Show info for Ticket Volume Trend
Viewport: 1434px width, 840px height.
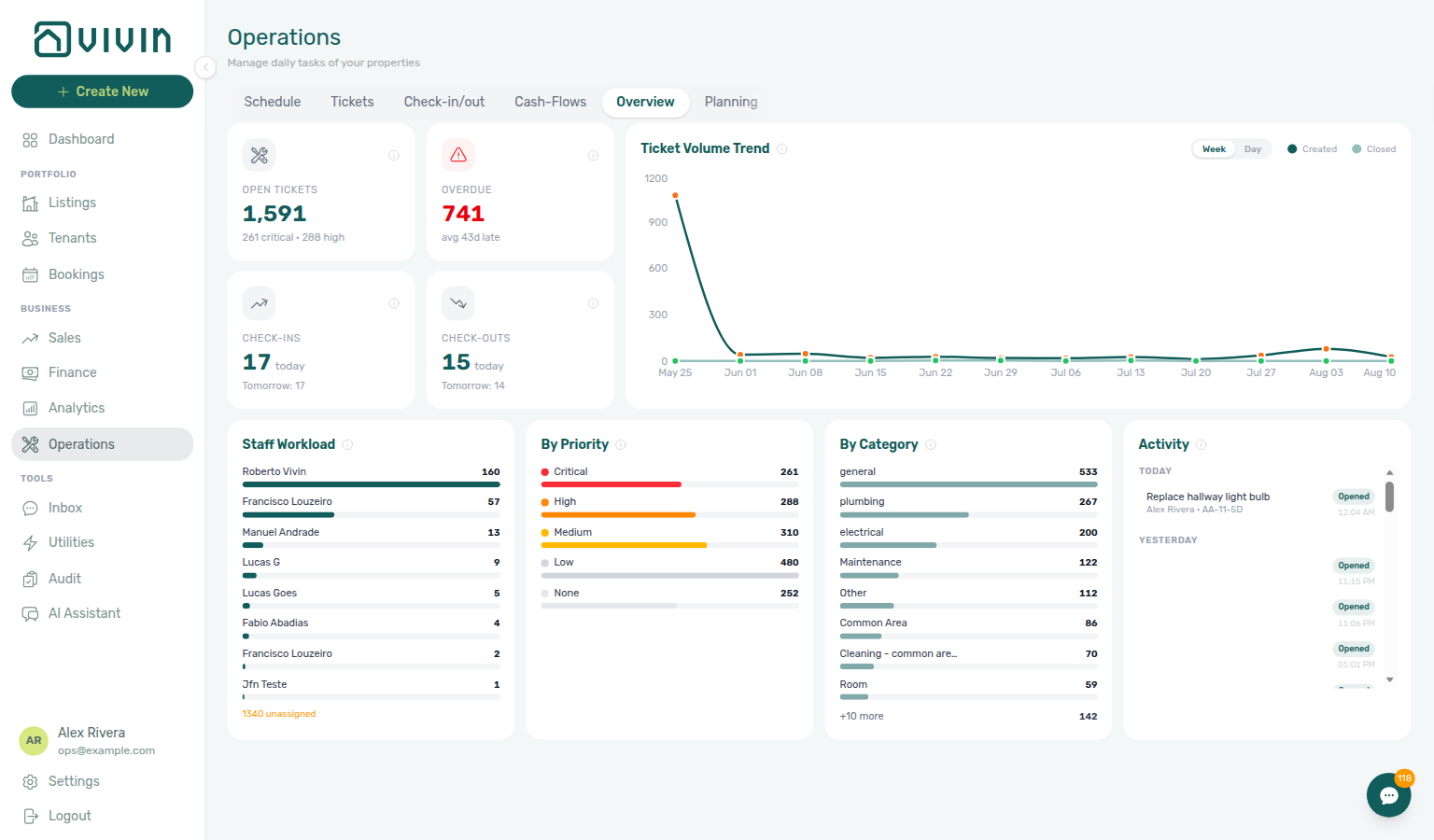[782, 148]
